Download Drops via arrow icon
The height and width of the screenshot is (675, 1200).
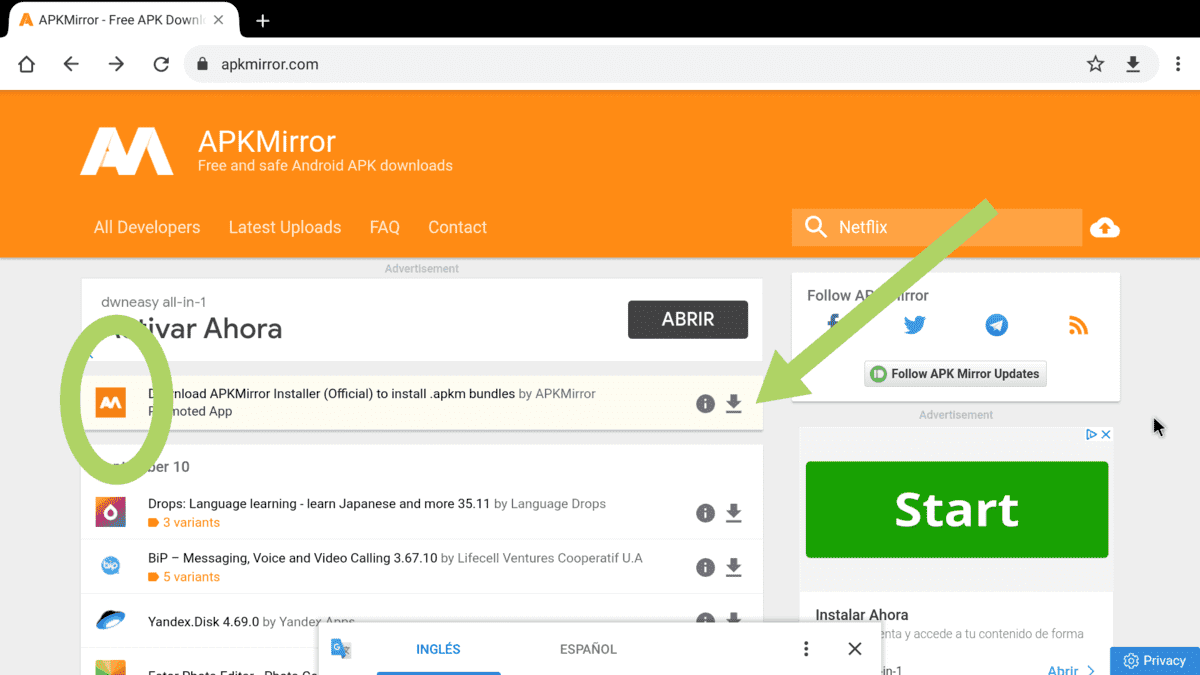[x=734, y=513]
